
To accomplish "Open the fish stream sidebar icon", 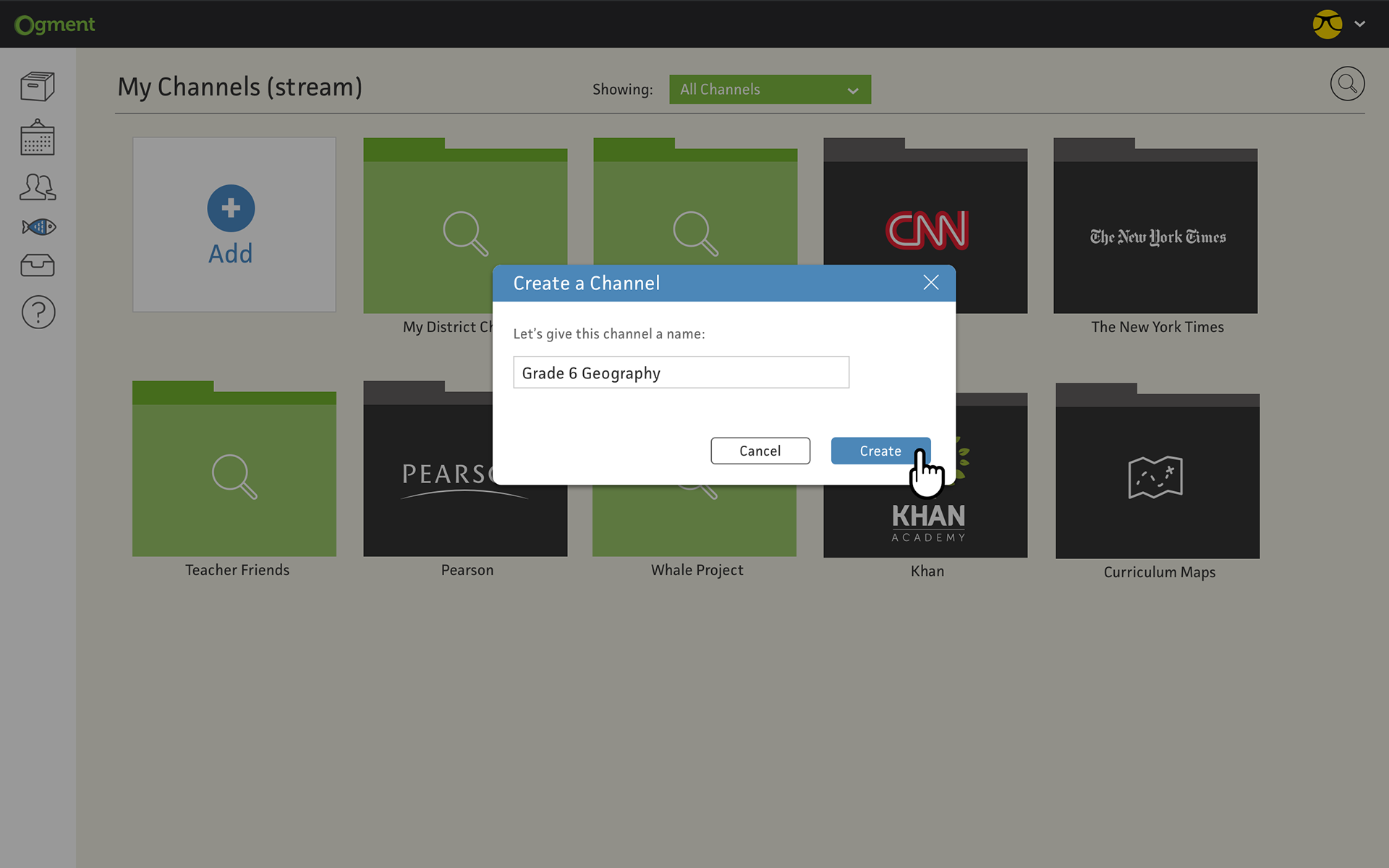I will pyautogui.click(x=38, y=227).
